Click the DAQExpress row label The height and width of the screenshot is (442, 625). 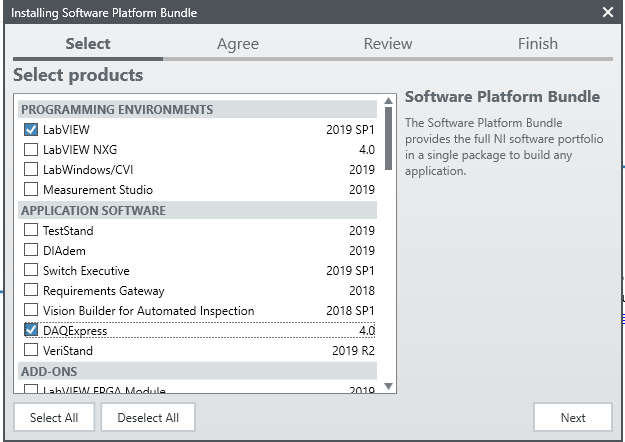(x=75, y=331)
